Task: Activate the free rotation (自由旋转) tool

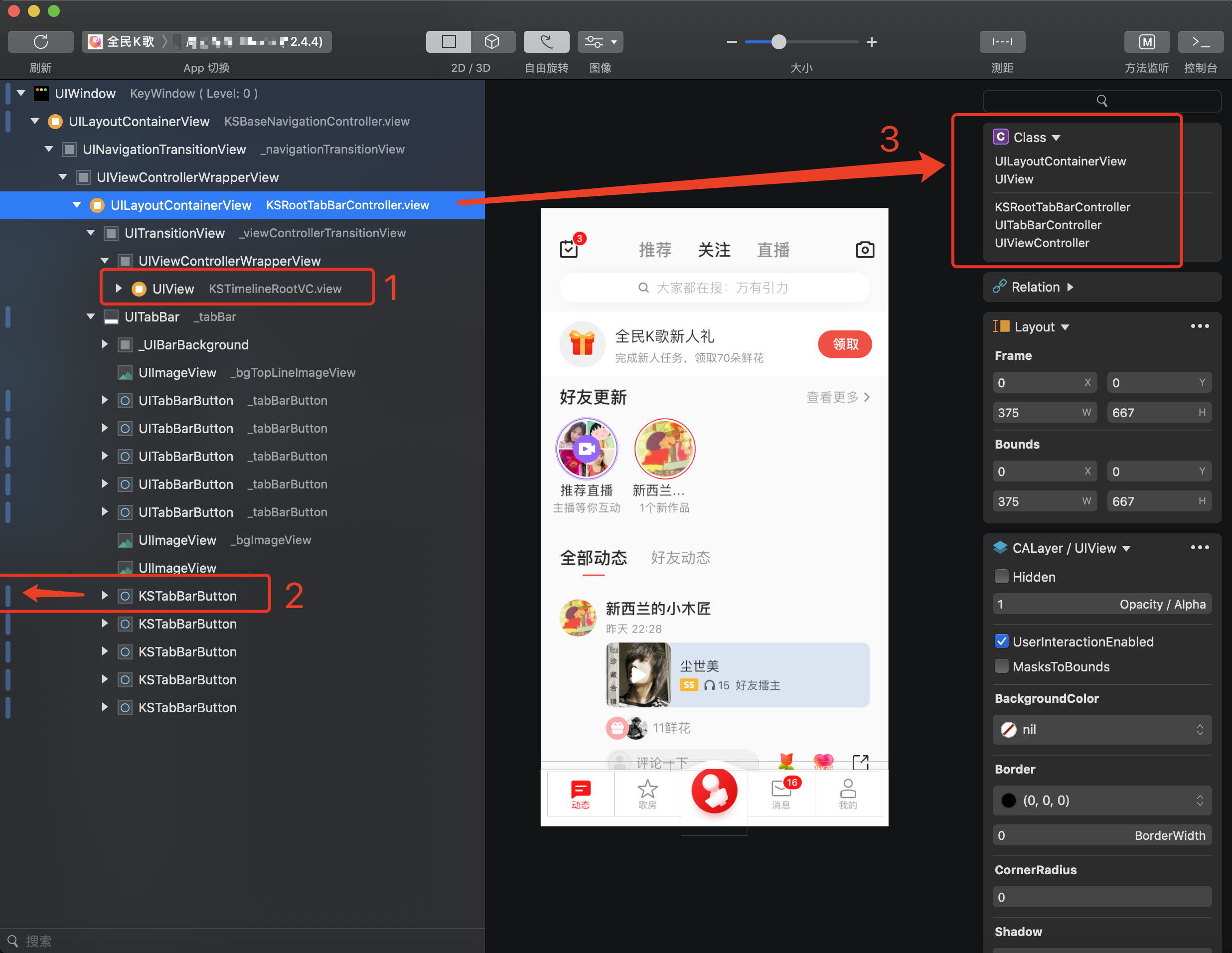Action: [546, 42]
